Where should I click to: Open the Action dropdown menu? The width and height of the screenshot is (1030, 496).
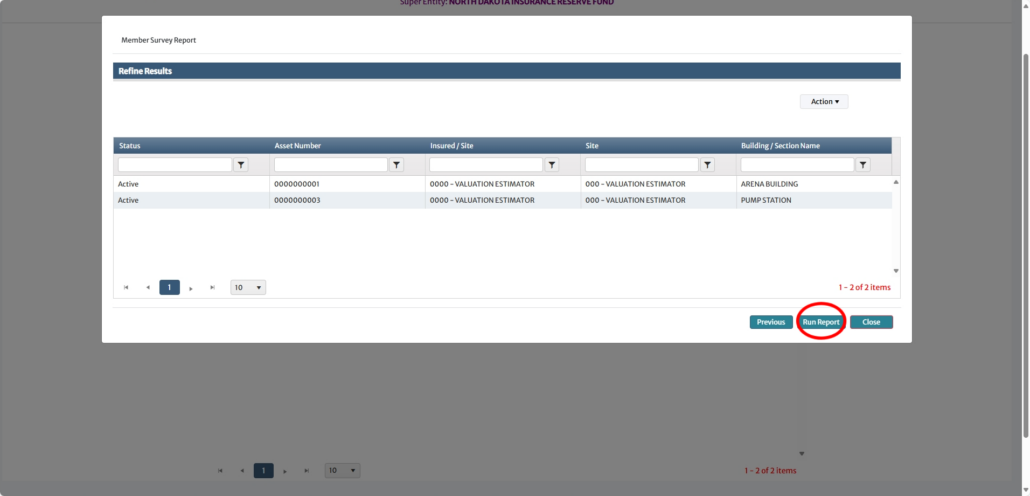coord(824,102)
